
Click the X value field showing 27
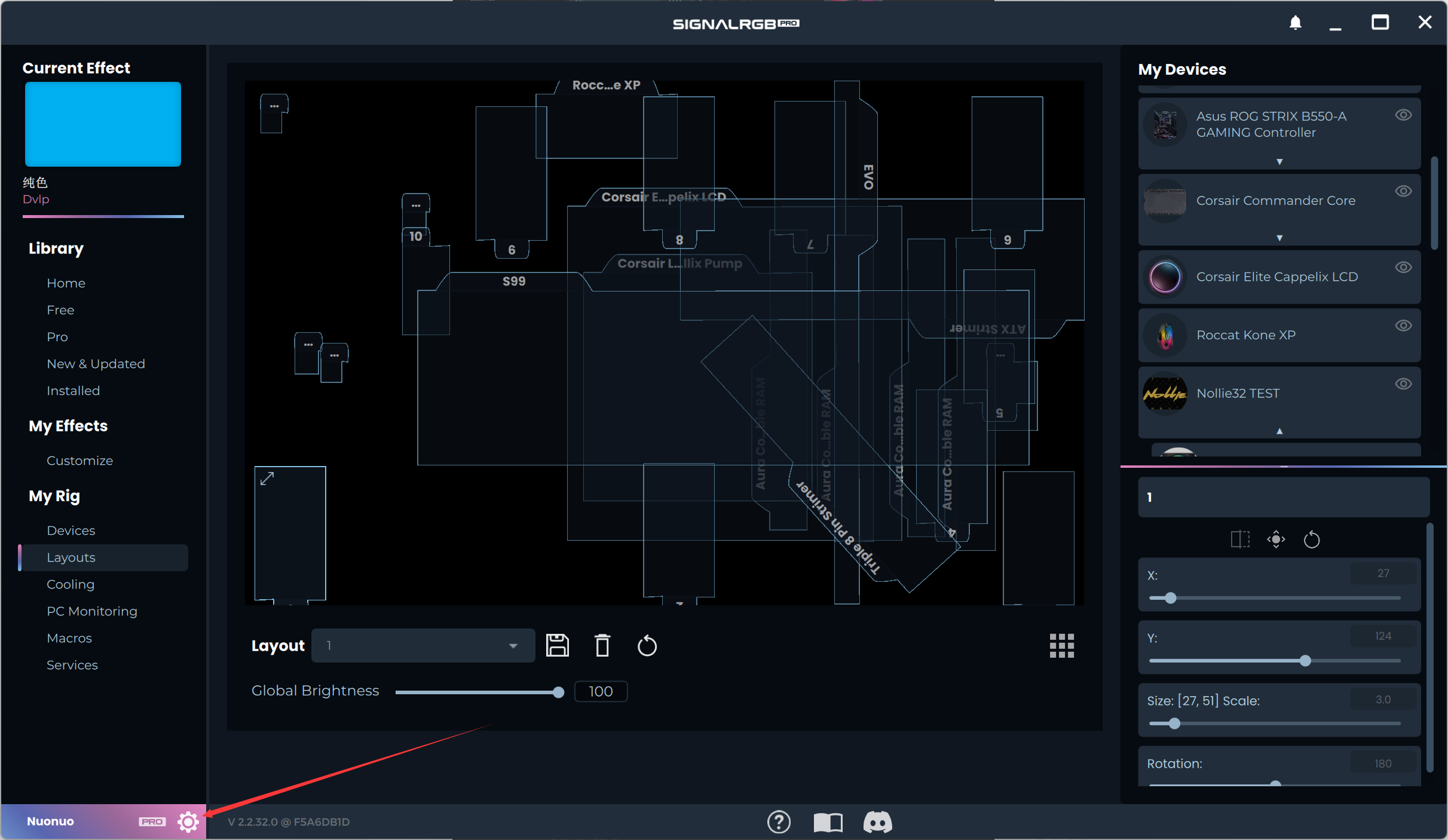click(1383, 573)
